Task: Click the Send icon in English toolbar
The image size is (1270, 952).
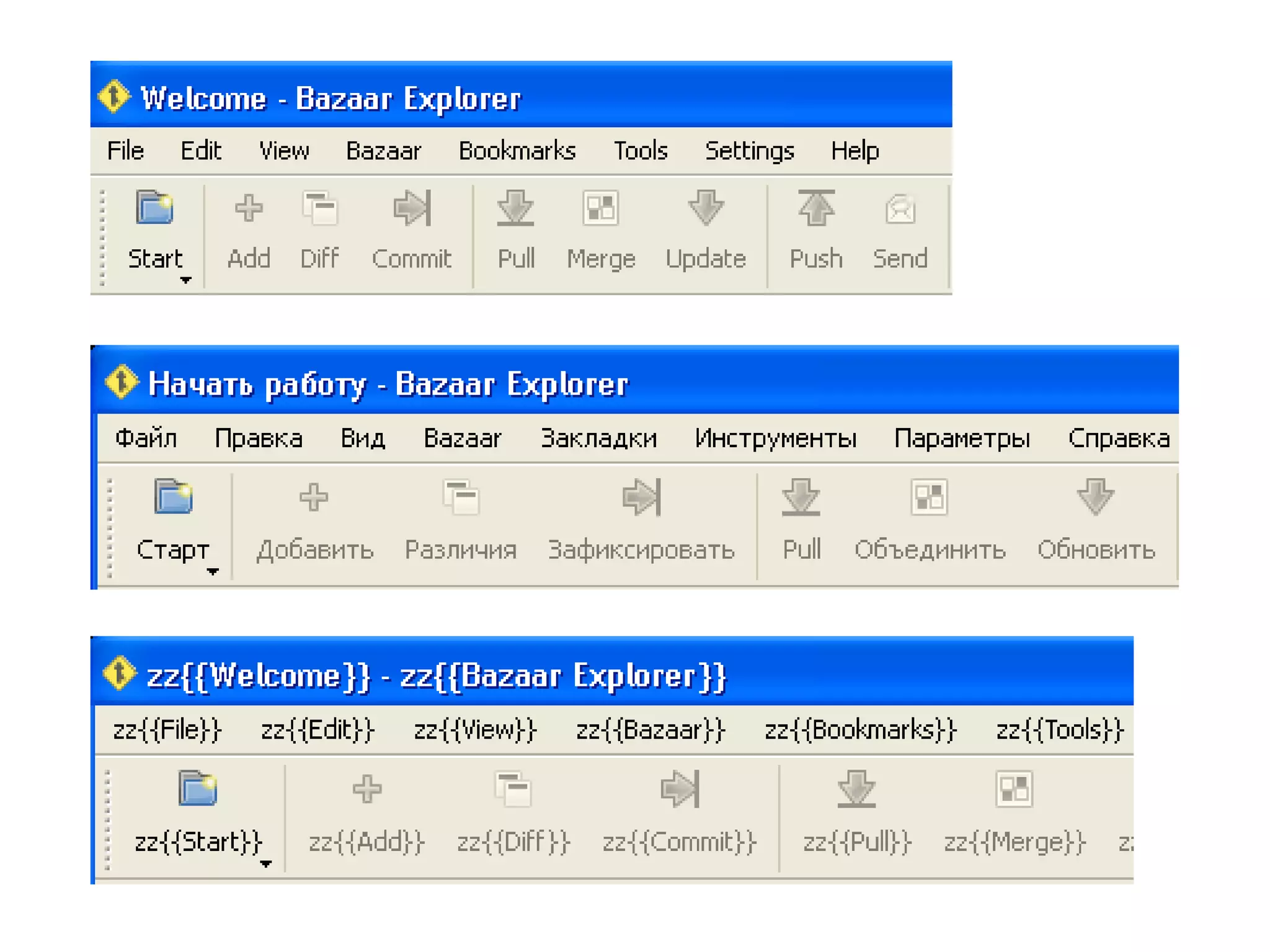Action: pyautogui.click(x=900, y=208)
